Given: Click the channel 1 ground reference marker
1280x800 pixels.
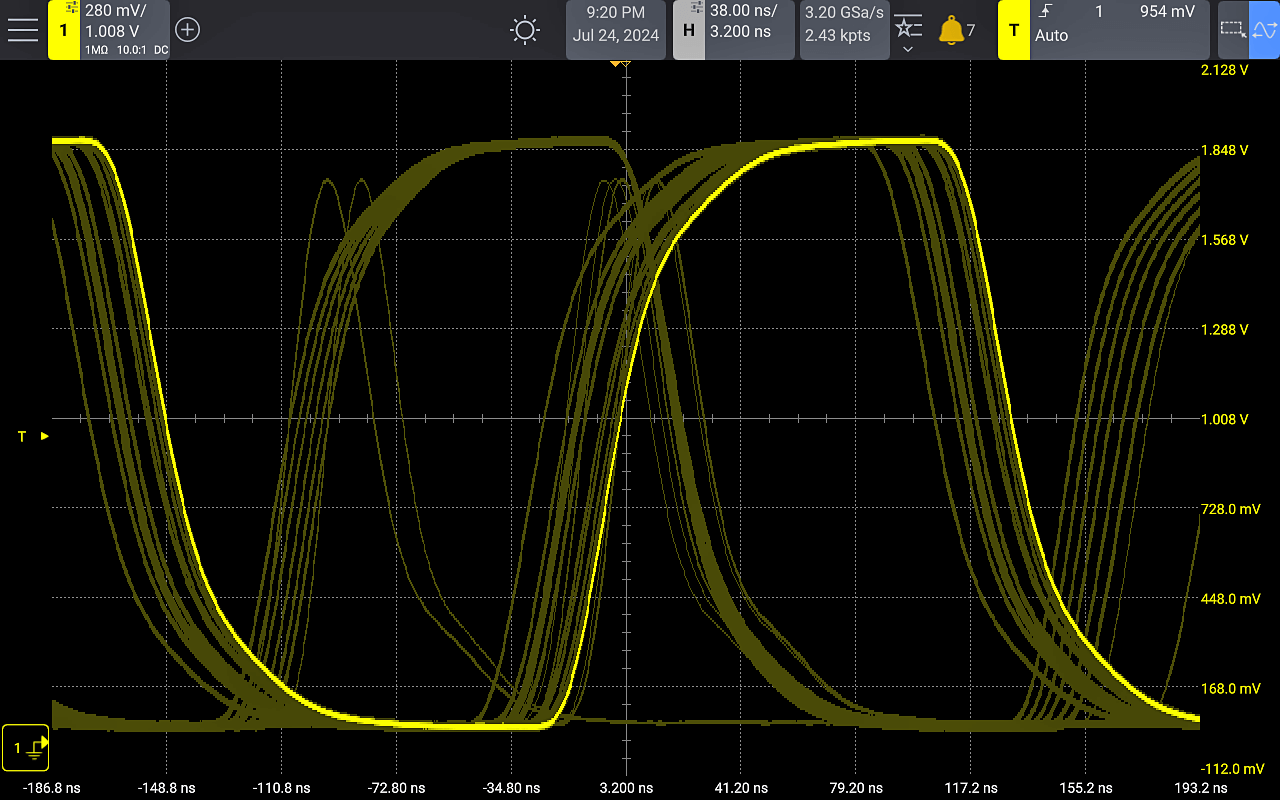Looking at the screenshot, I should coord(26,747).
